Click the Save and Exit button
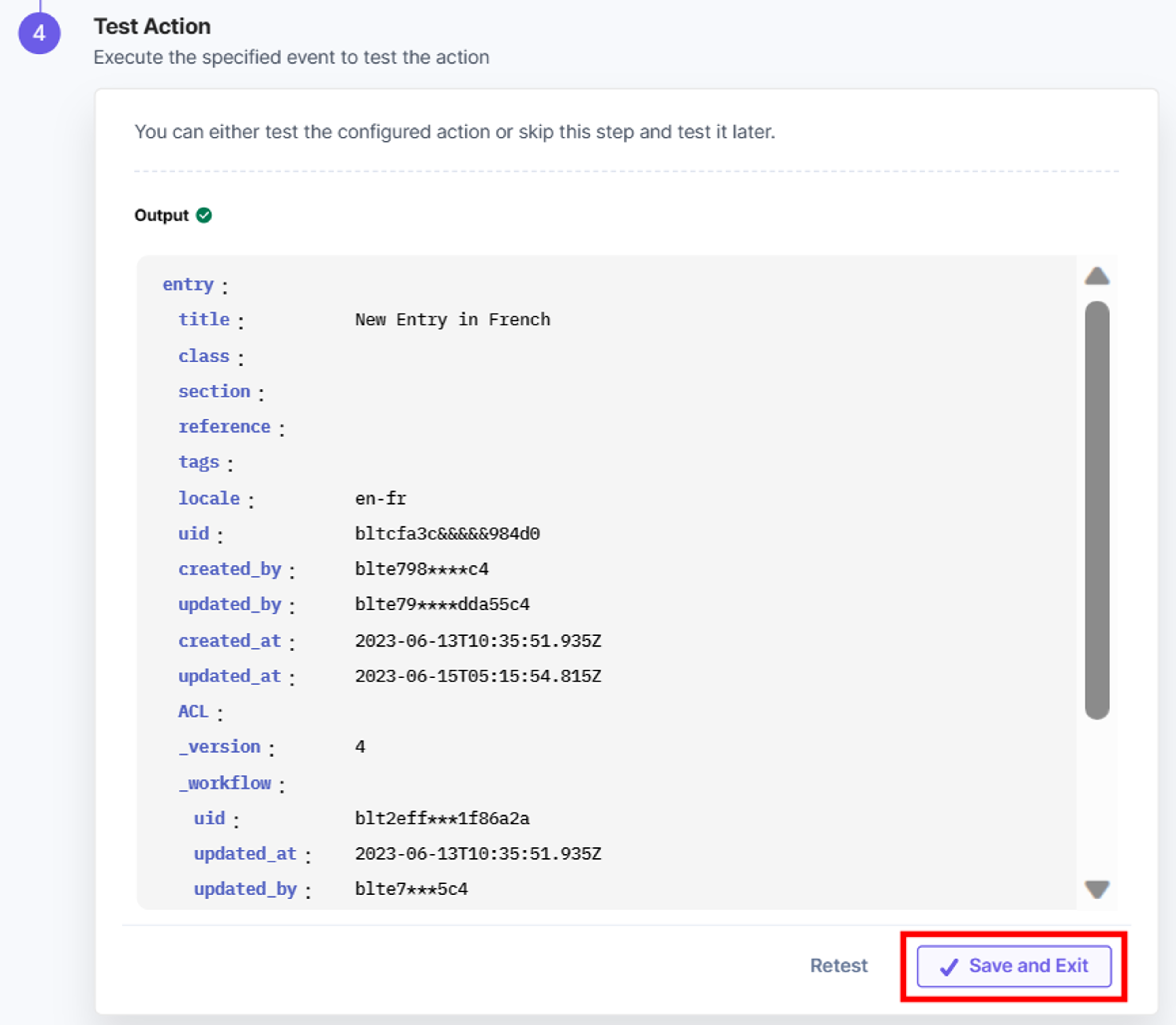This screenshot has height=1025, width=1176. [1013, 966]
